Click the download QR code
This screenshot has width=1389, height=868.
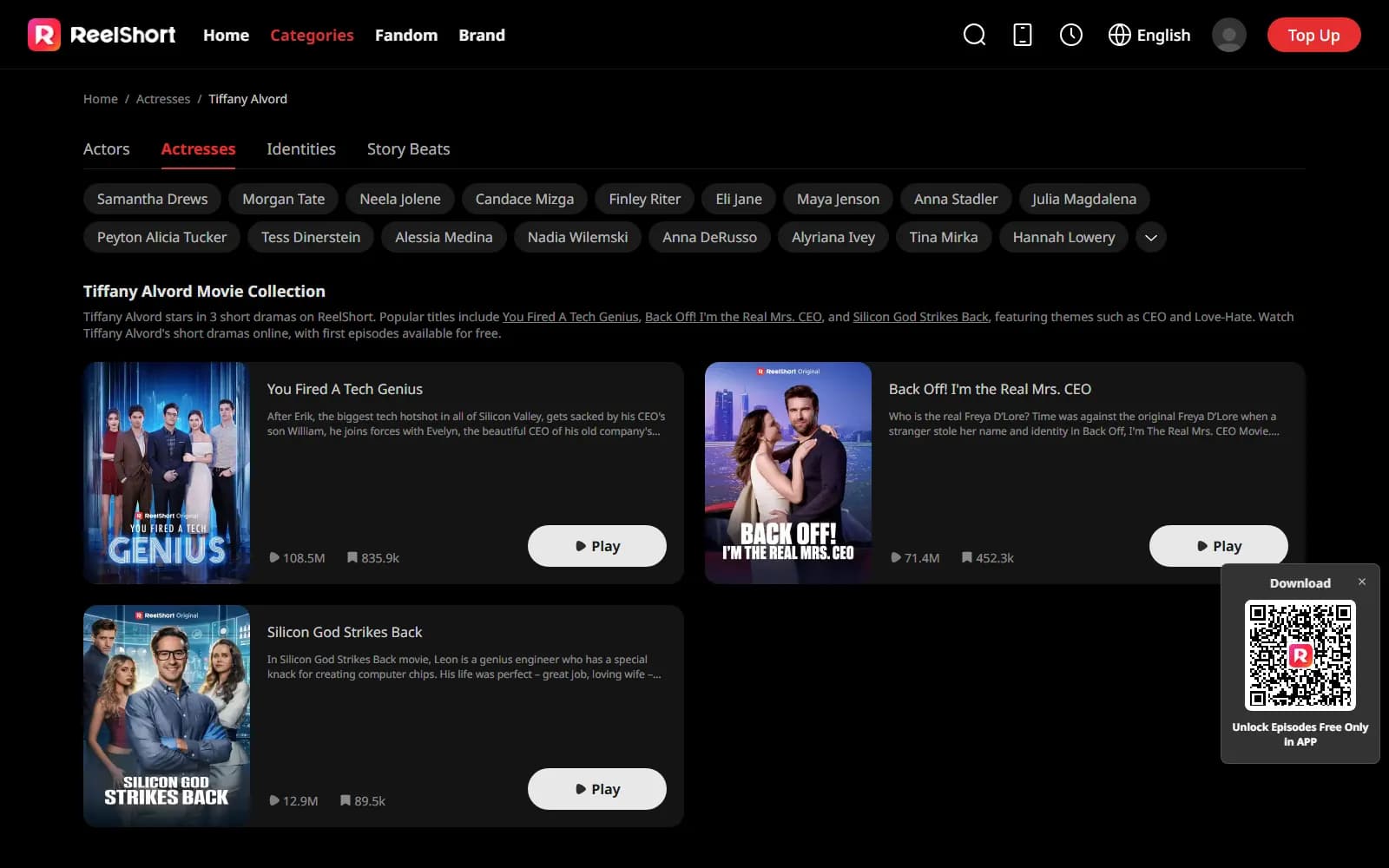[1300, 655]
